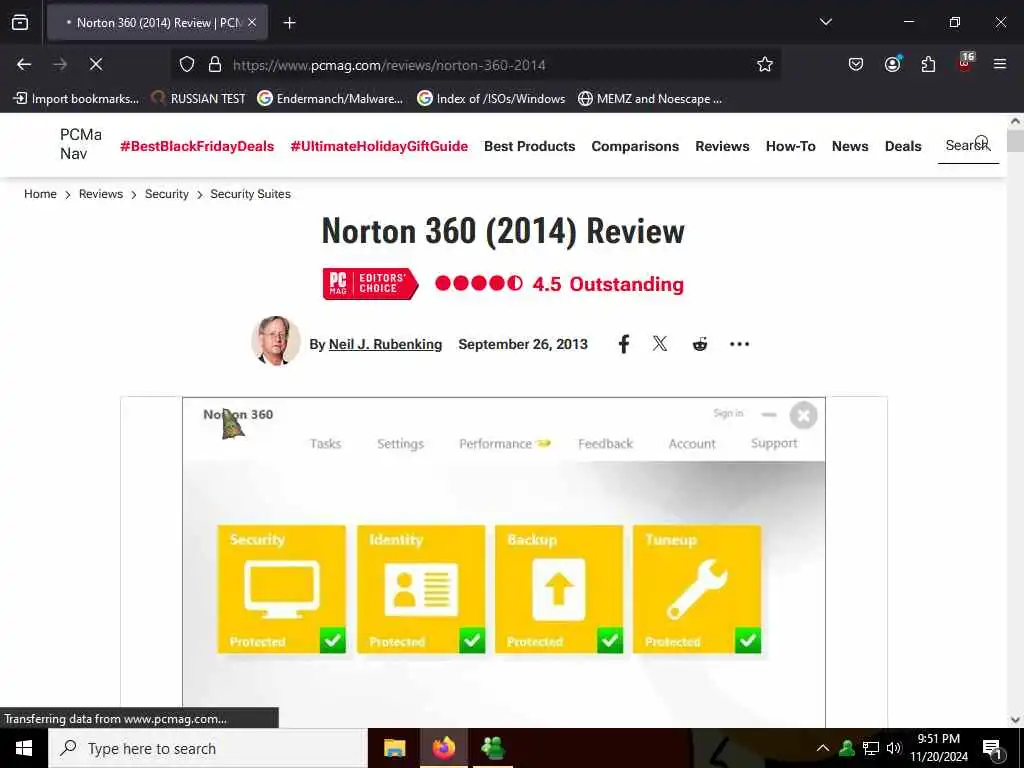1024x768 pixels.
Task: Open the notification center icon
Action: tap(992, 749)
